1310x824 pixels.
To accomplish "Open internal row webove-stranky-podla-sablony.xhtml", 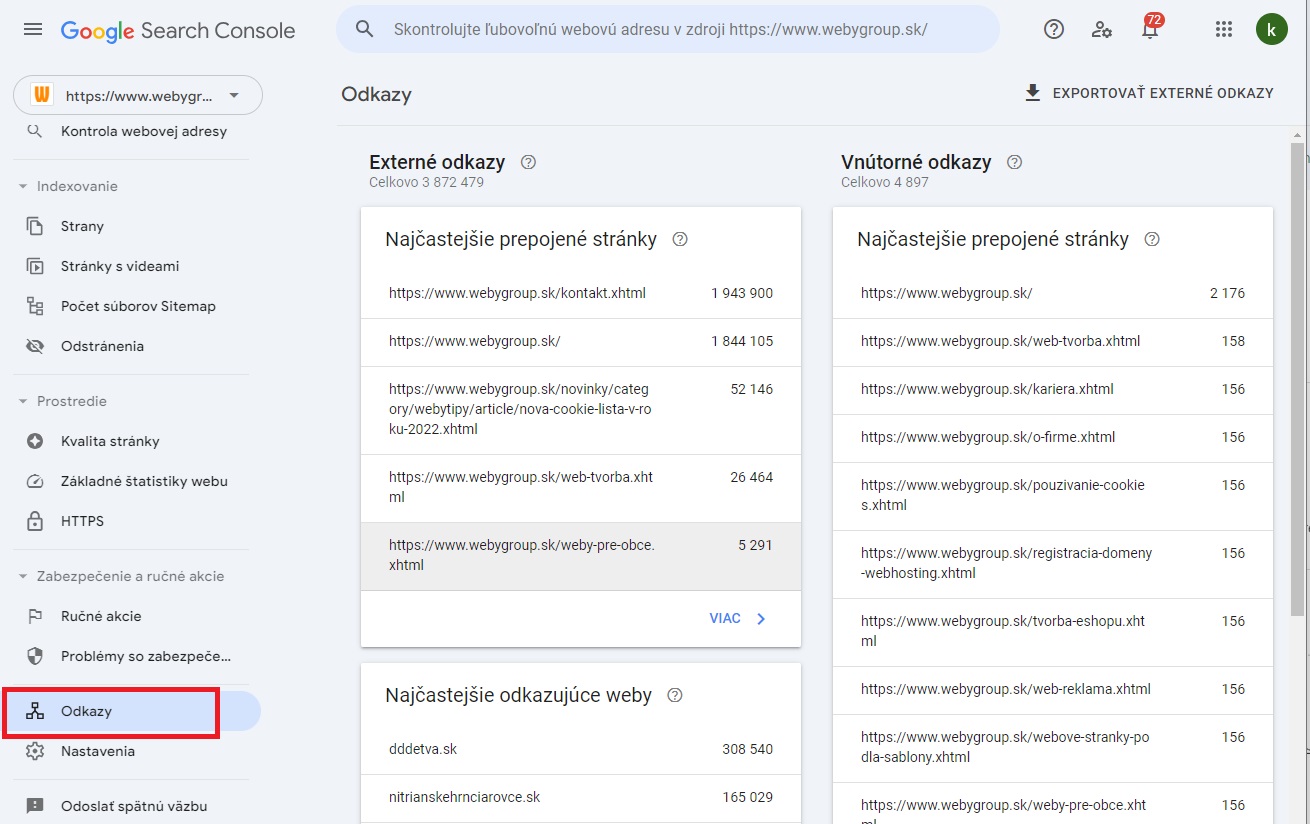I will pyautogui.click(x=1053, y=748).
